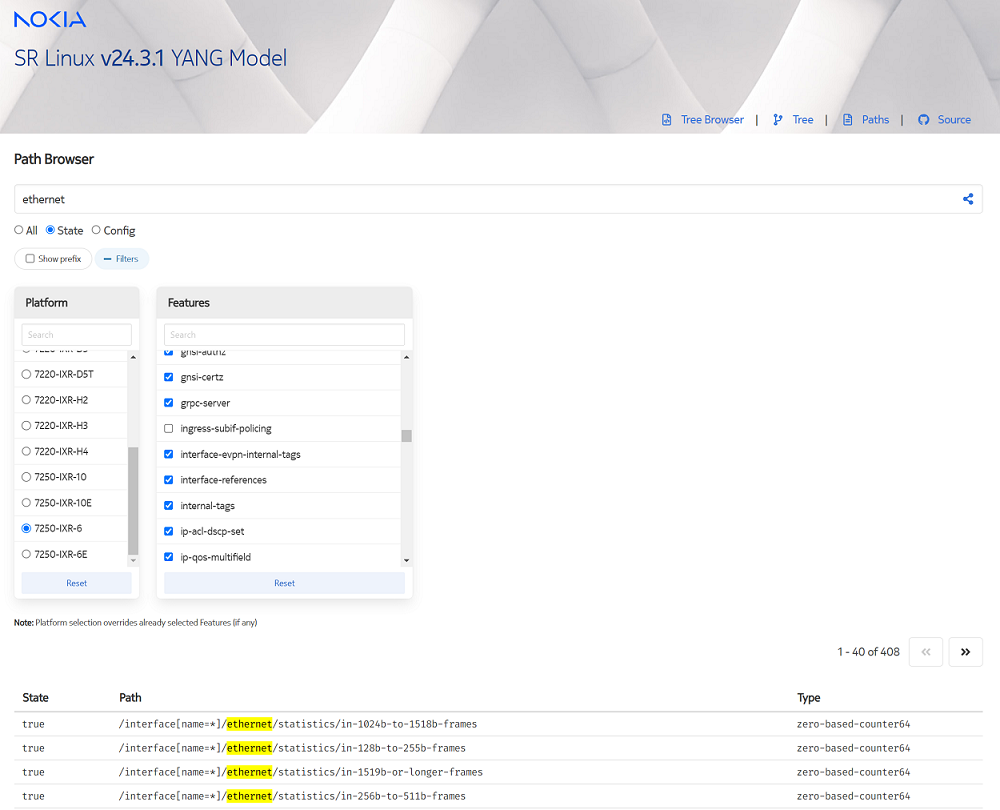Open the GitHub Source icon

923,120
